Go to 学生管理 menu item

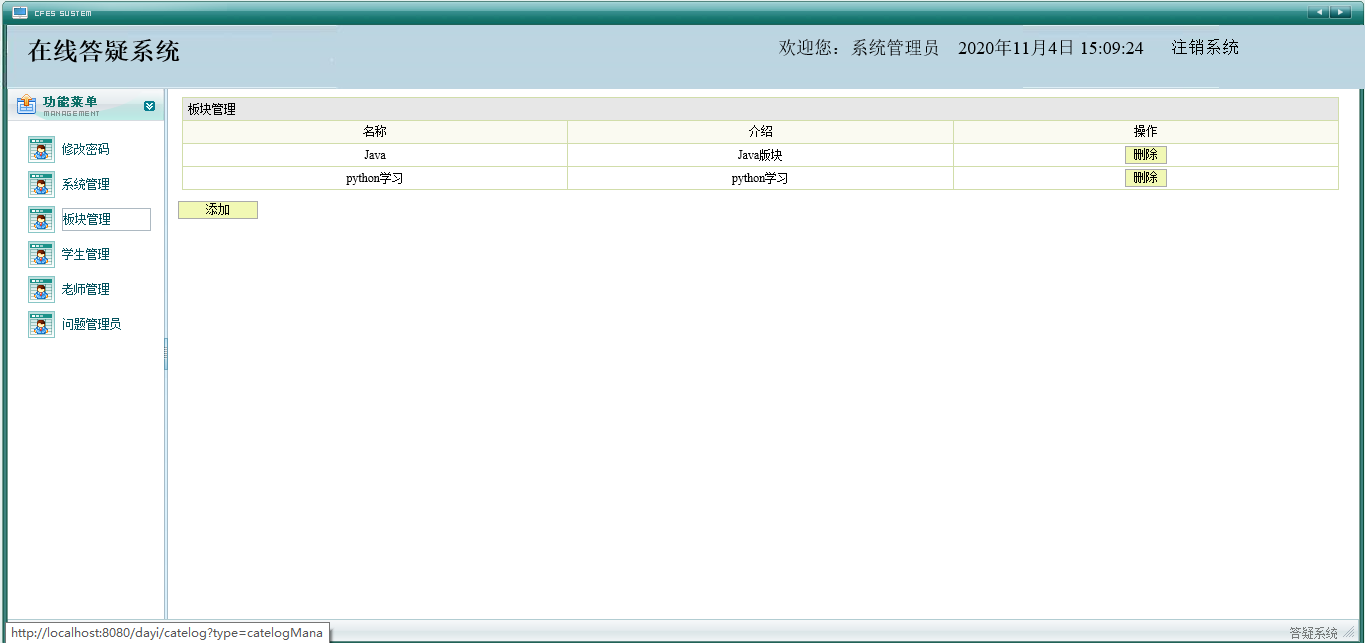pyautogui.click(x=86, y=255)
